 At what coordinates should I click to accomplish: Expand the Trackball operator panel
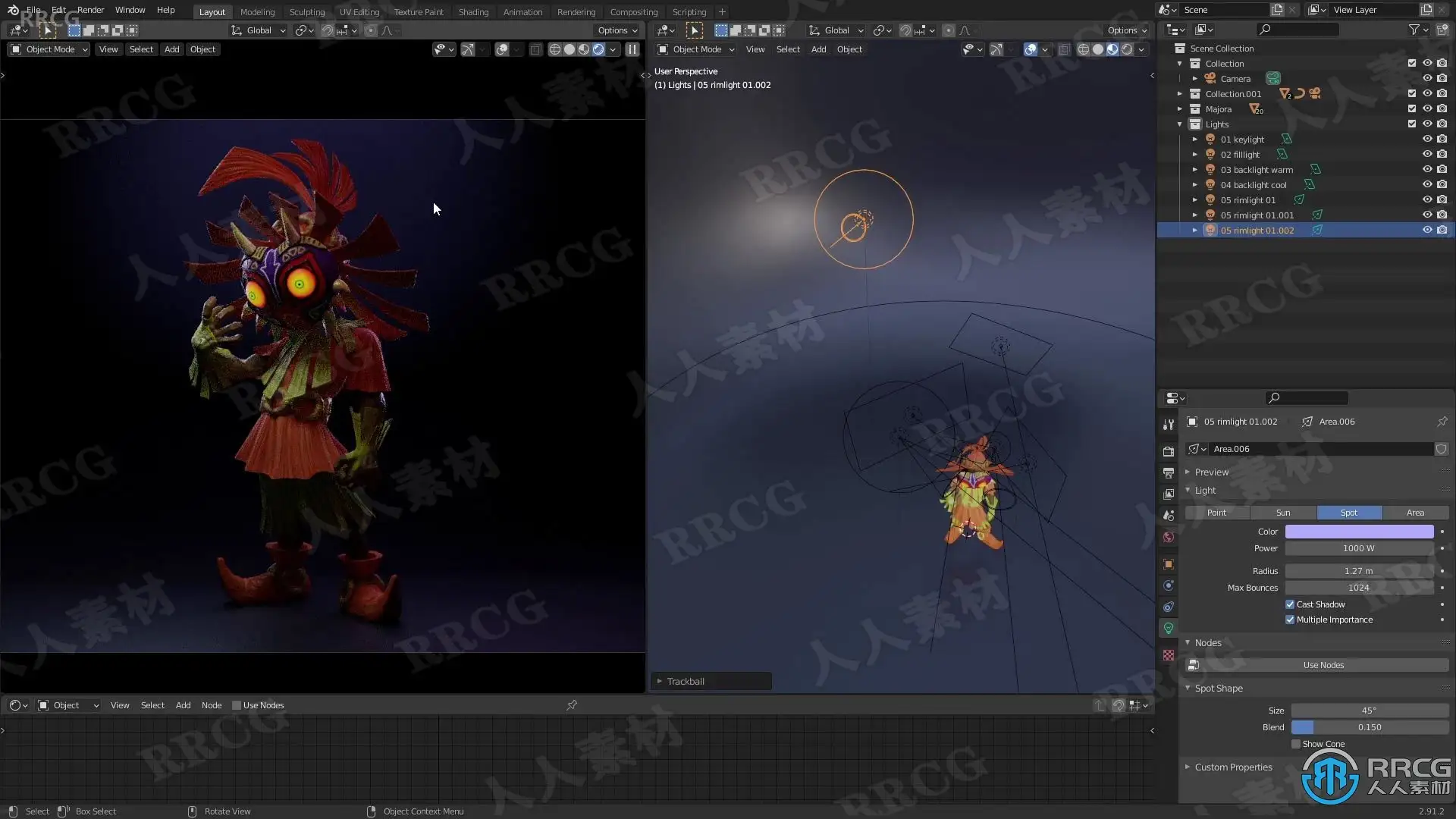pyautogui.click(x=711, y=681)
